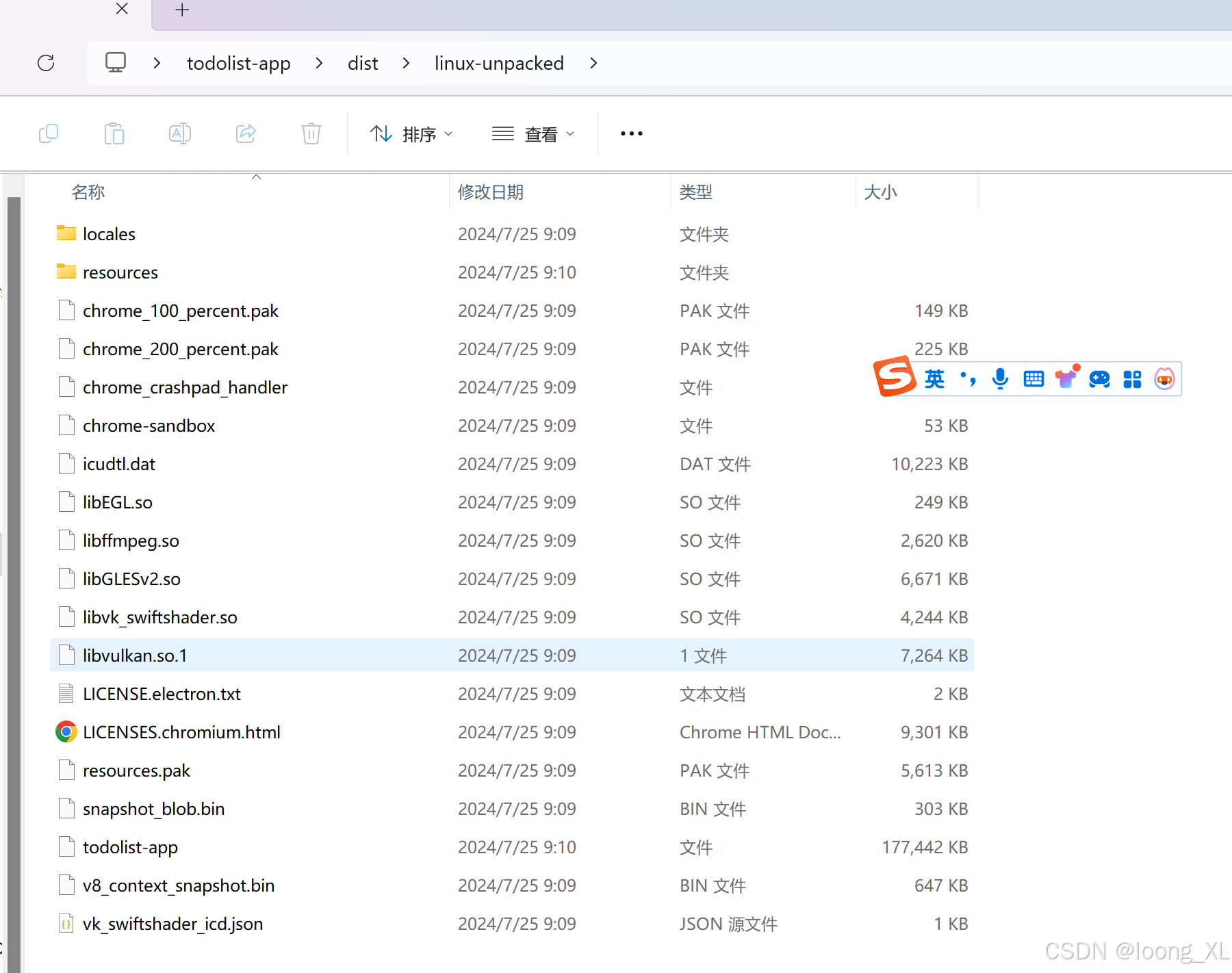Click the Sogou microphone voice input icon
Viewport: 1232px width, 973px height.
[1000, 378]
